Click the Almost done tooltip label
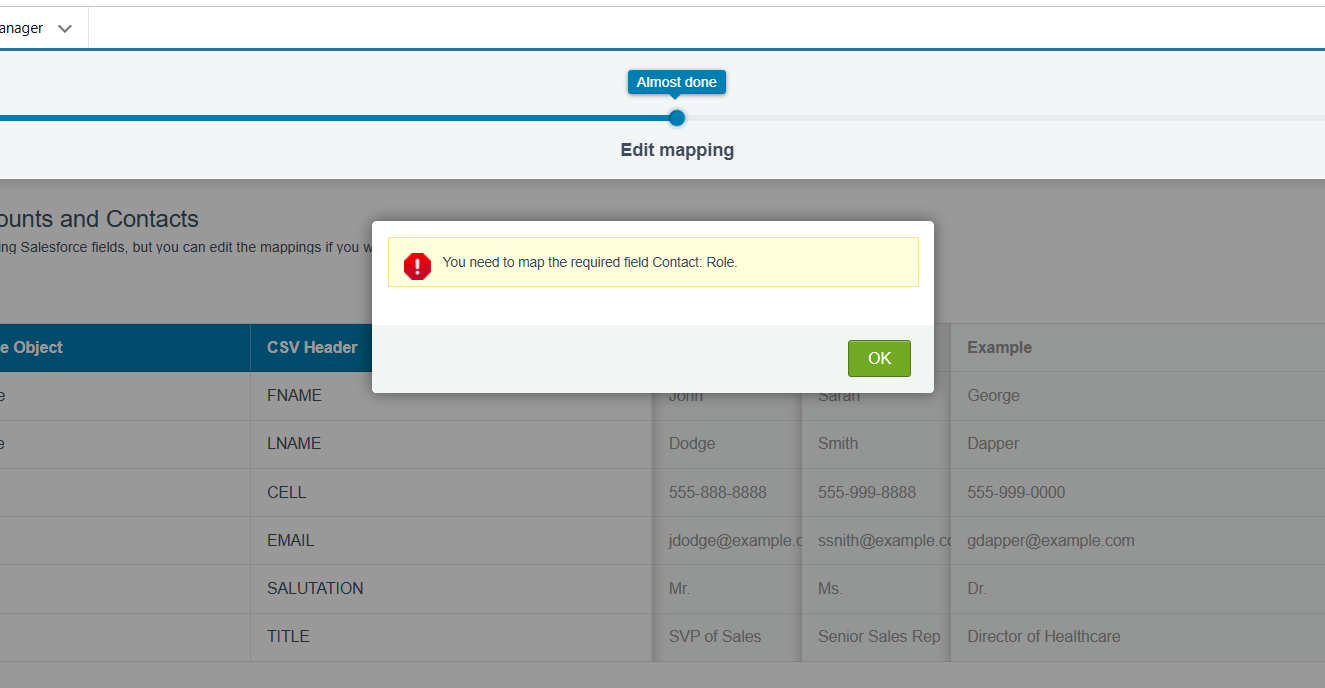The image size is (1325, 688). click(x=677, y=82)
